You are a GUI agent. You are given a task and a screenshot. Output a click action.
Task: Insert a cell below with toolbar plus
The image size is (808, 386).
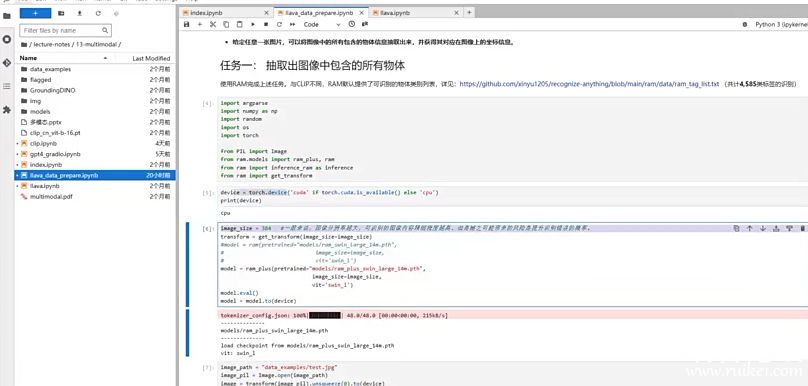[x=199, y=24]
